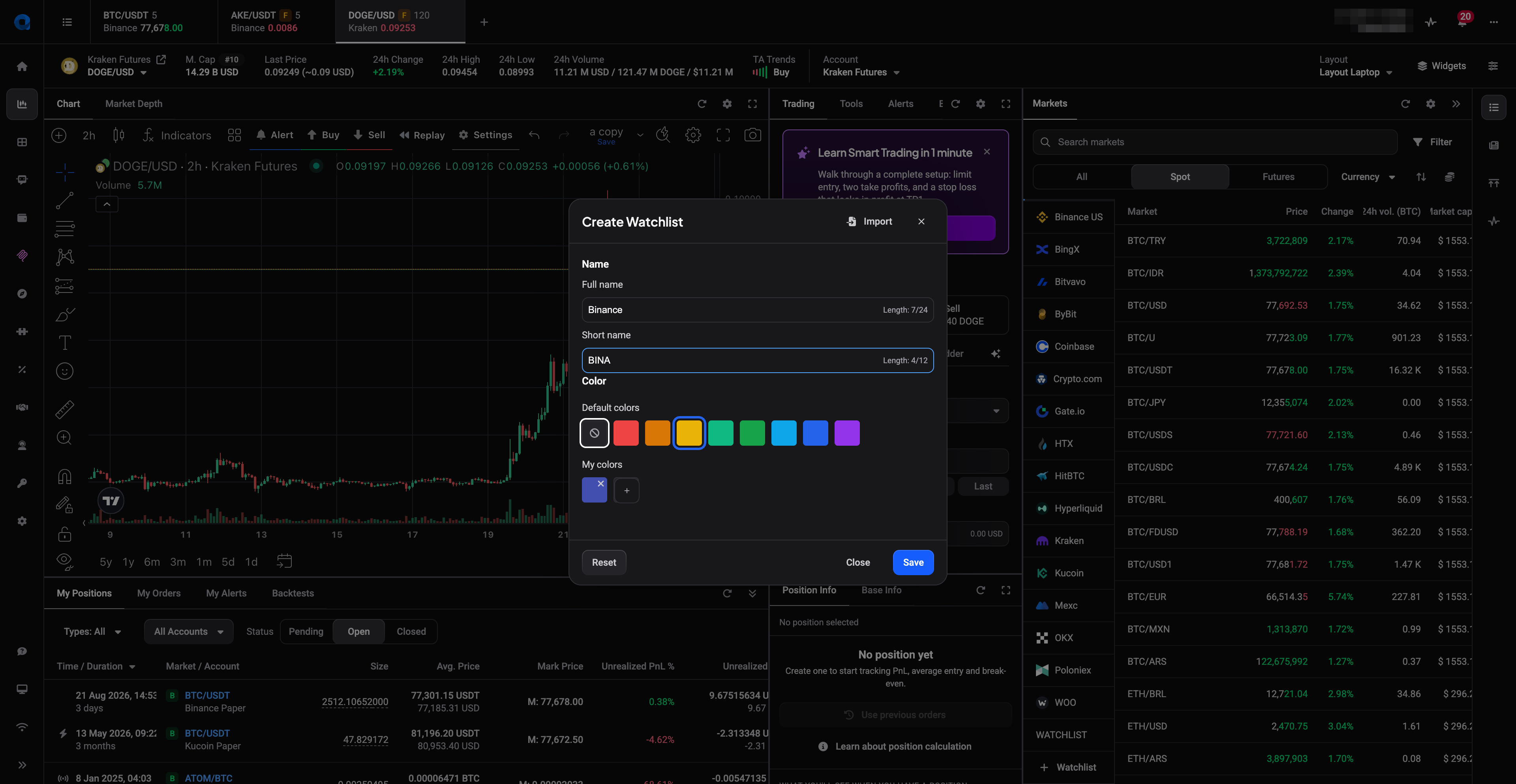Switch to the Alerts tab in trading panel
The width and height of the screenshot is (1516, 784).
[x=901, y=103]
